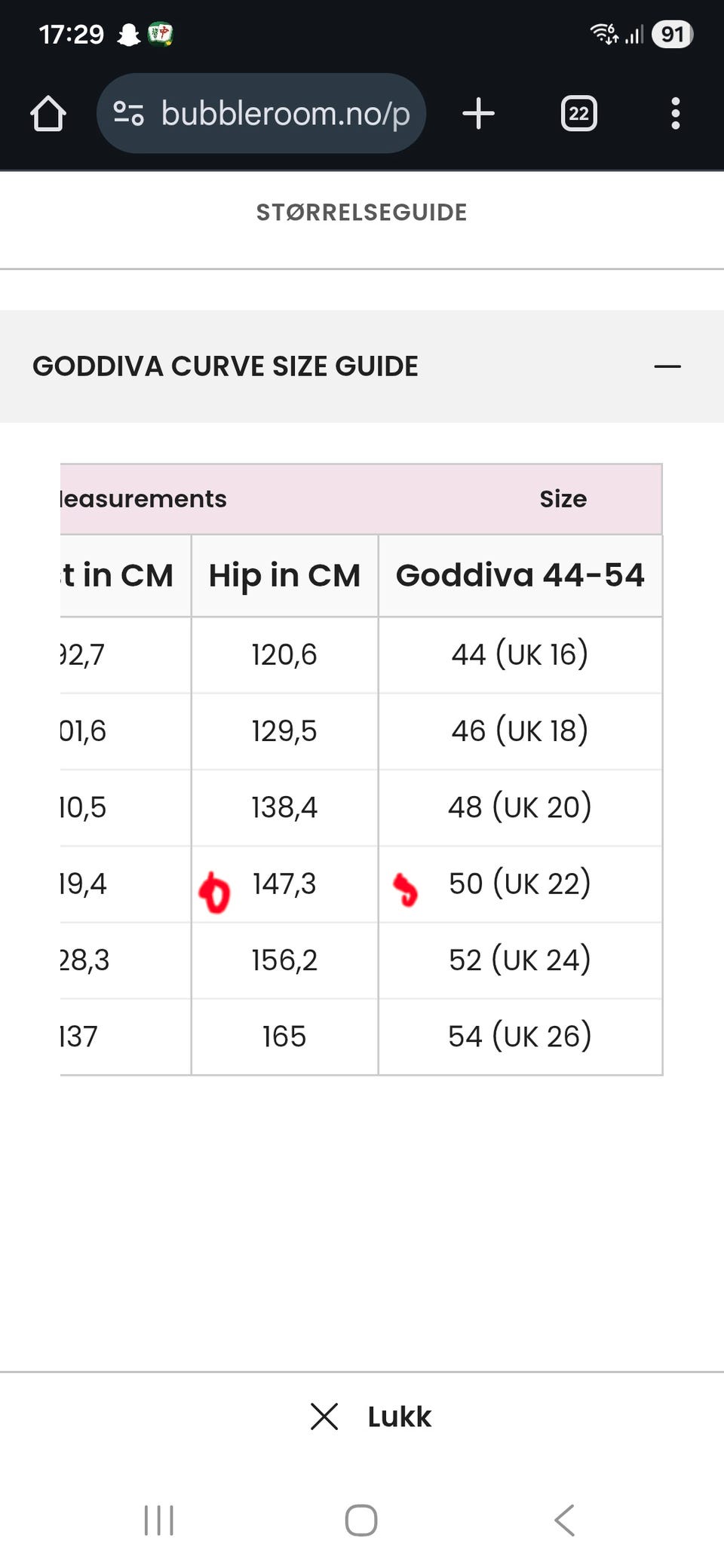Open browser three-dot overflow menu
Viewport: 724px width, 1568px height.
tap(675, 114)
